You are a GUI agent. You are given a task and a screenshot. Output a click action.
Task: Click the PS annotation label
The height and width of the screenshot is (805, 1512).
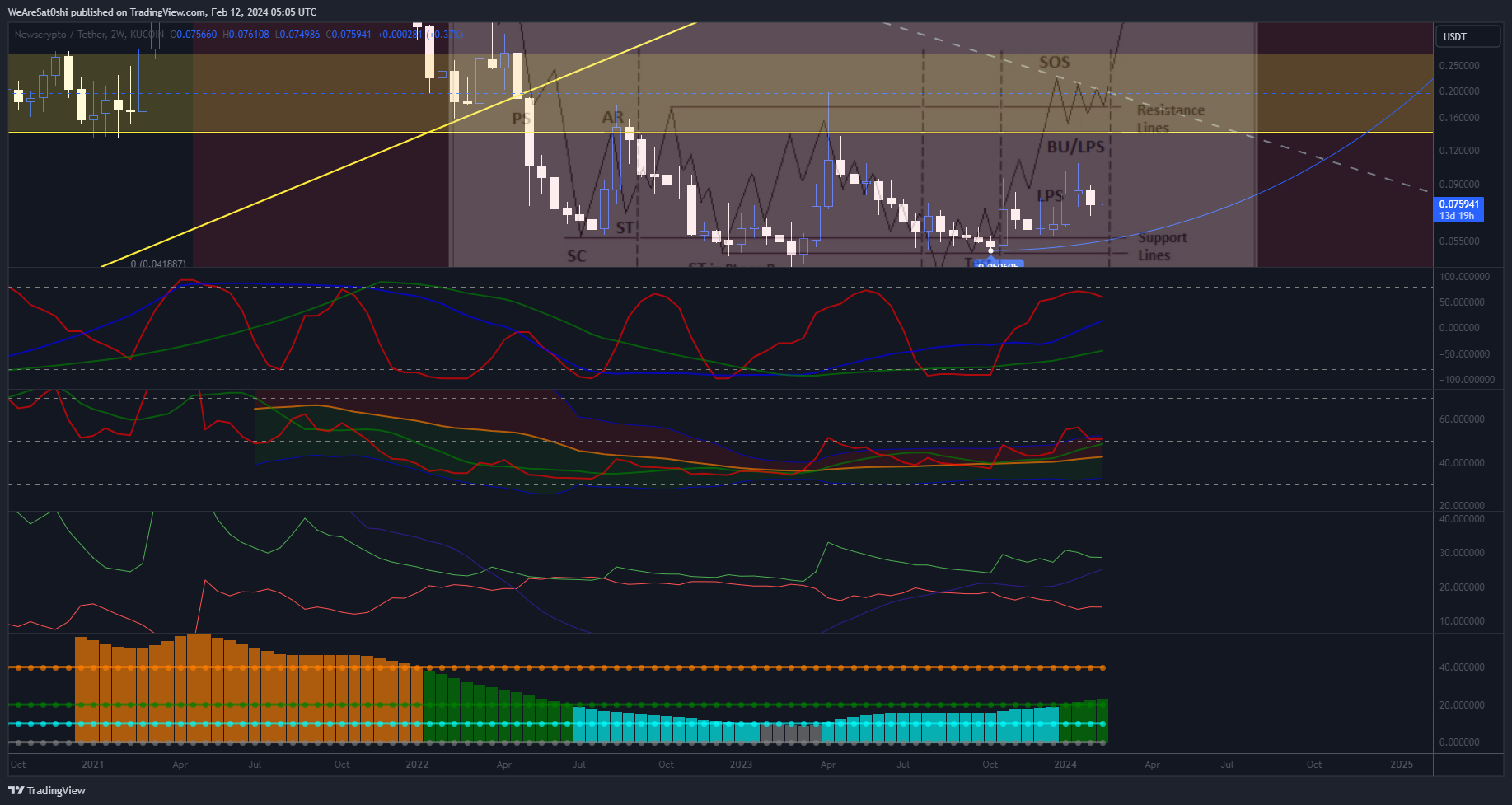[x=521, y=119]
